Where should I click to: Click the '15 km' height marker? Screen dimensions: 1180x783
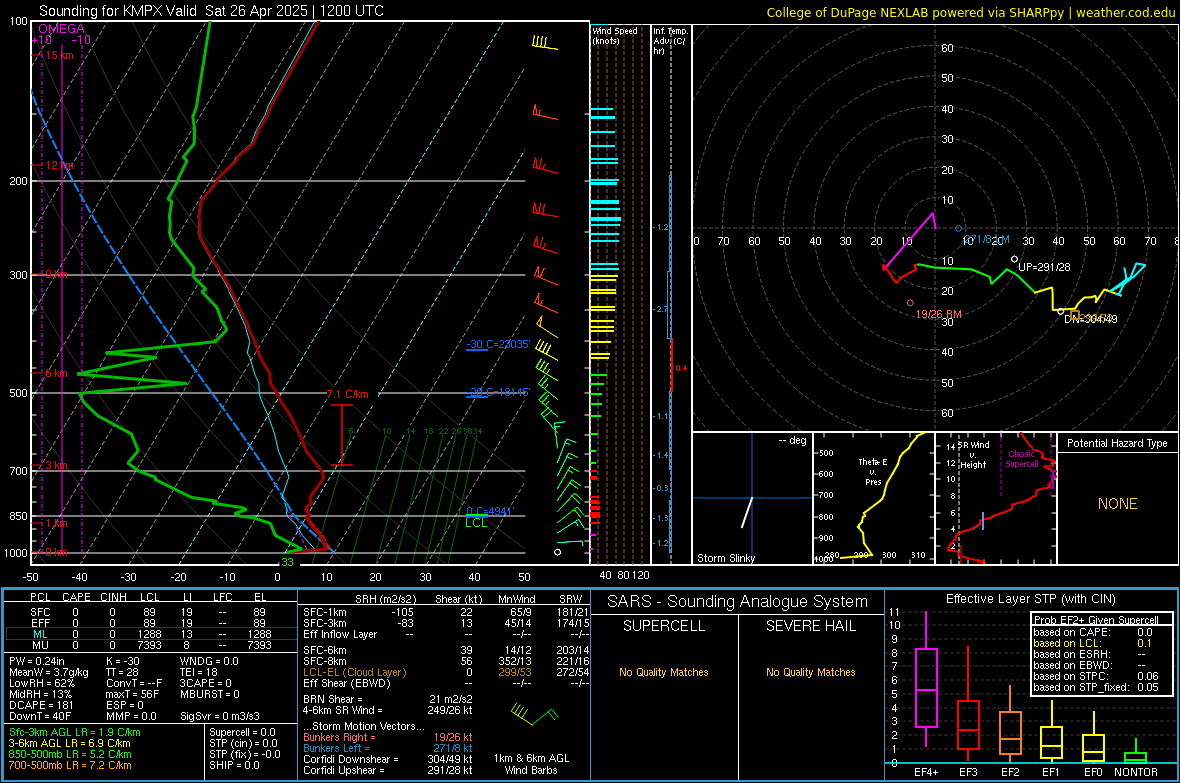pyautogui.click(x=59, y=55)
